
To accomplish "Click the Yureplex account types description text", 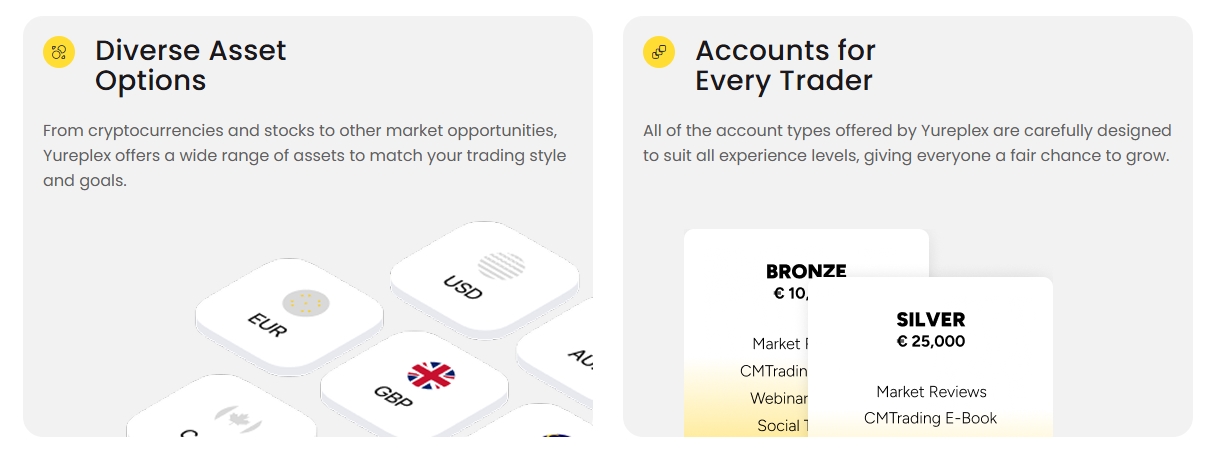I will pos(907,143).
